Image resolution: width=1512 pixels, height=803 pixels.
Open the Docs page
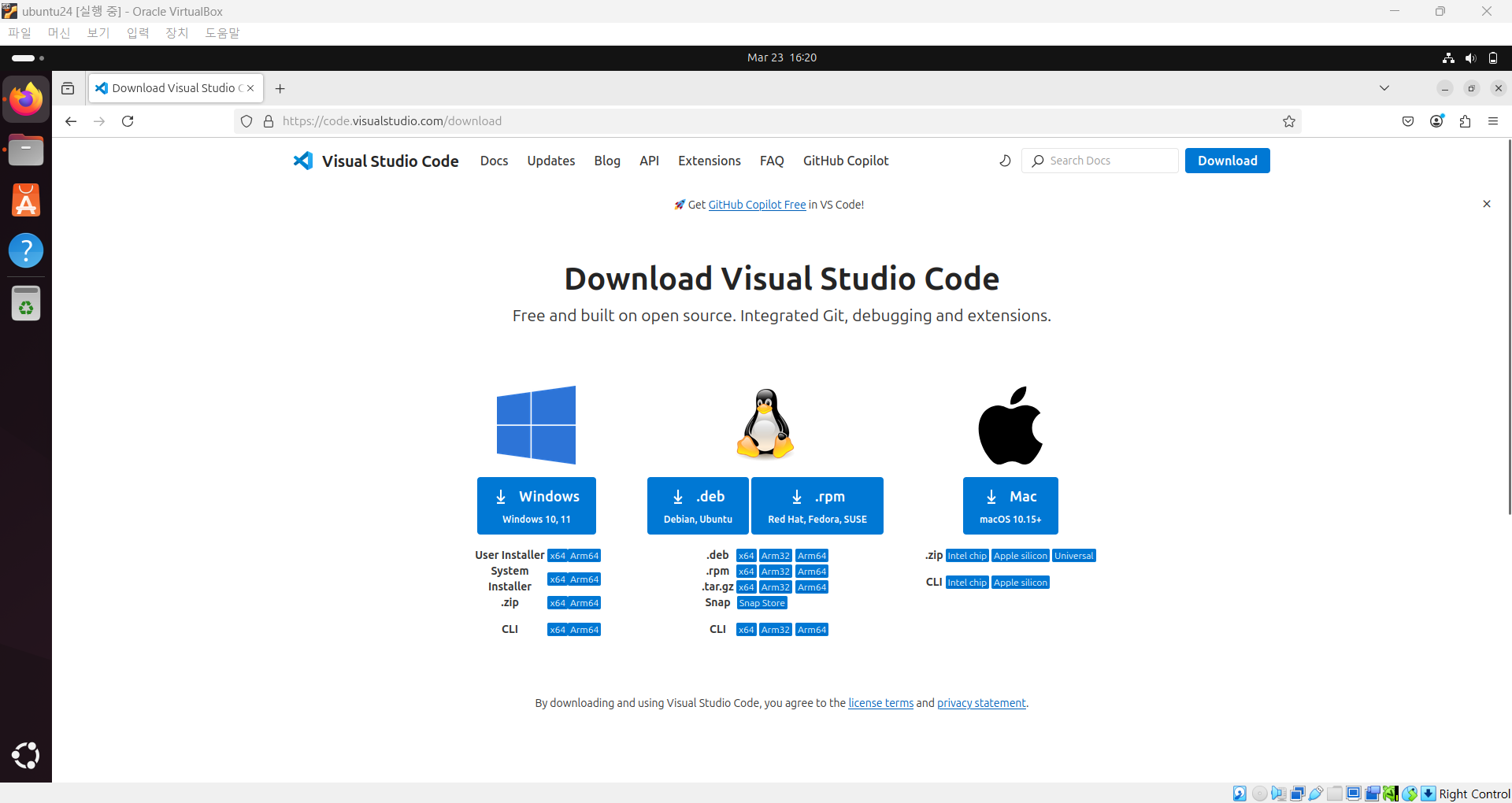click(494, 161)
